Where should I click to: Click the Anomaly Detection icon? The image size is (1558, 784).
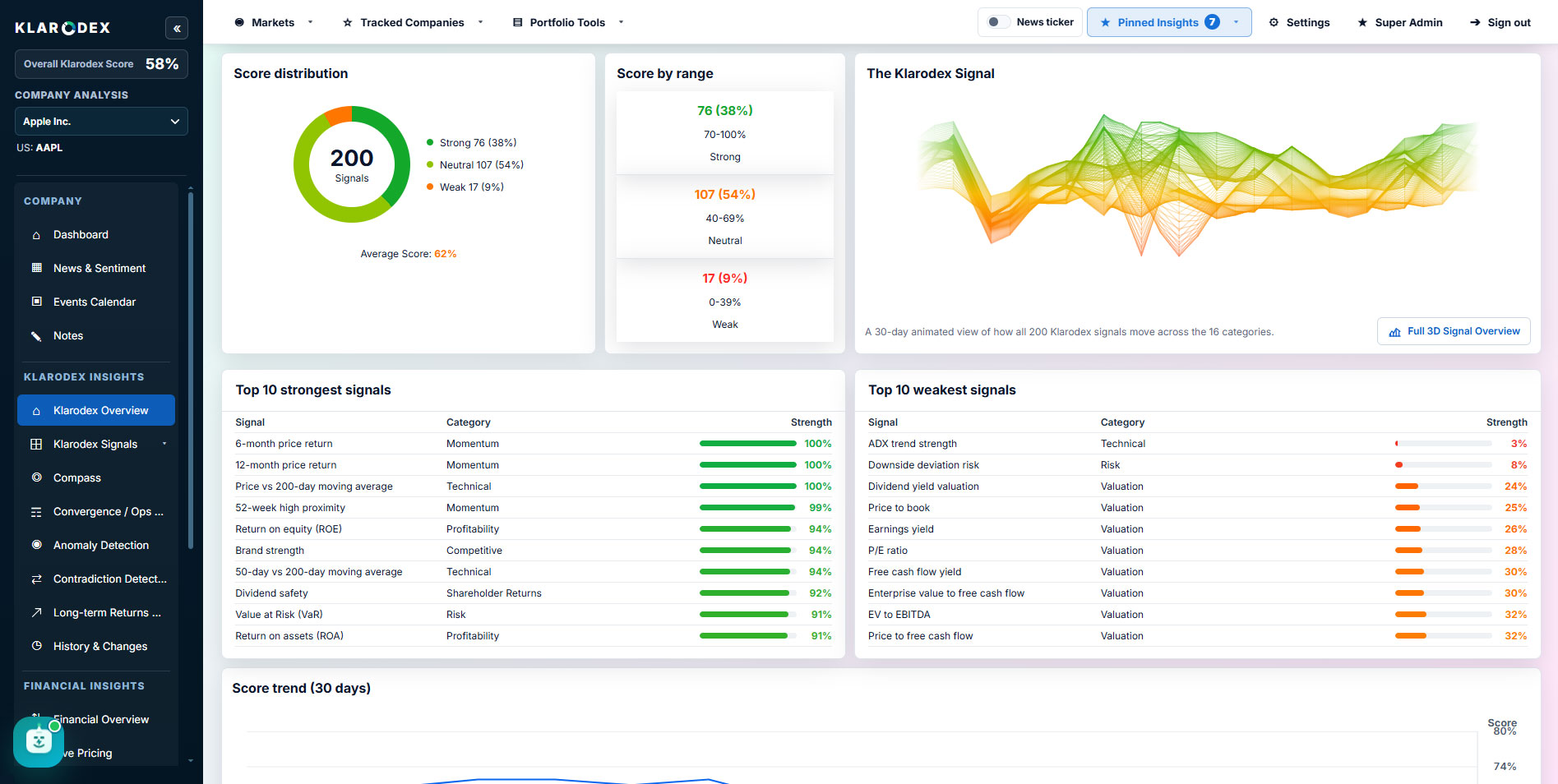(36, 545)
